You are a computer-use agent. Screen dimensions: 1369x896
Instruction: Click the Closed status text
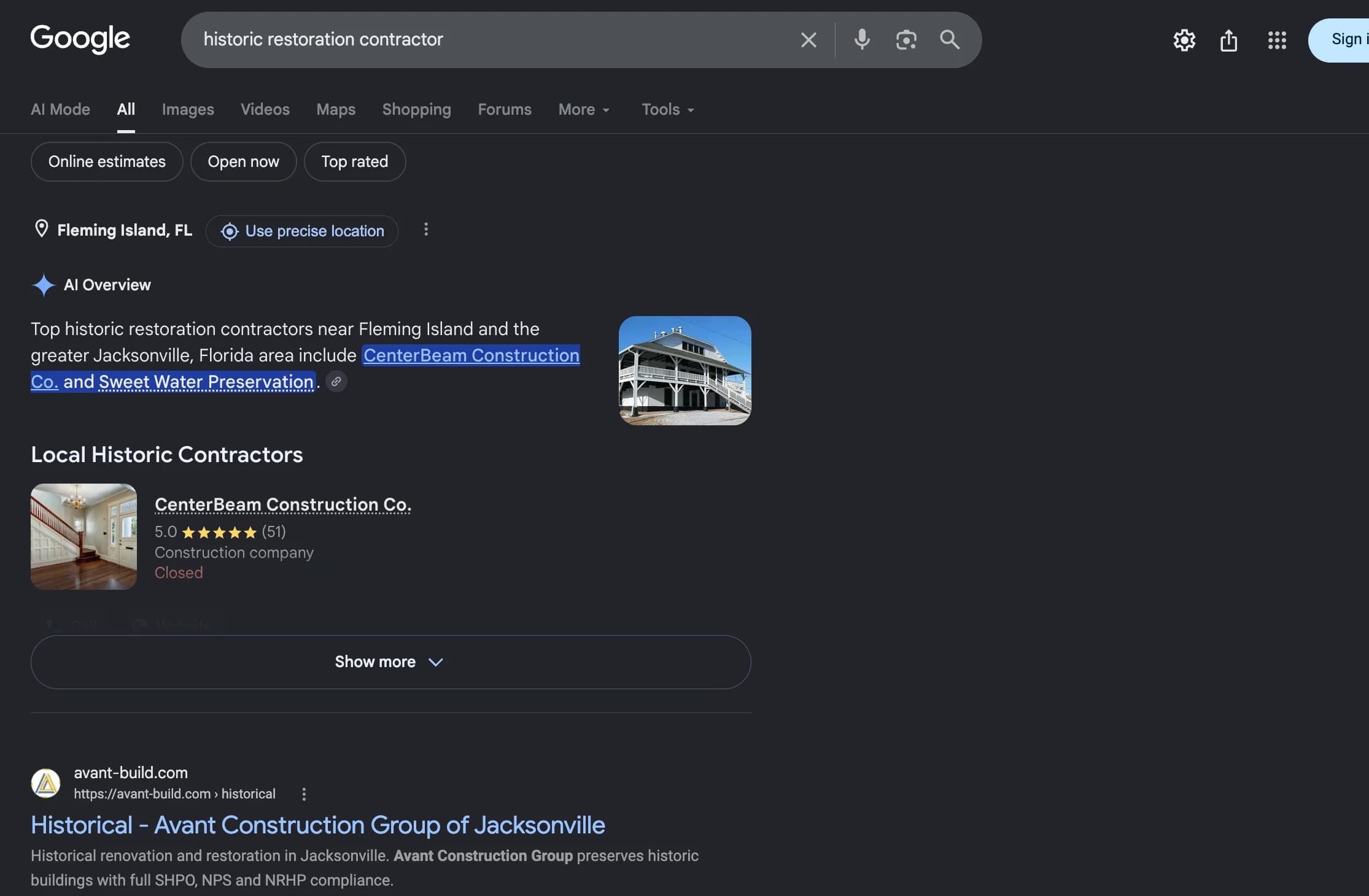[x=179, y=573]
